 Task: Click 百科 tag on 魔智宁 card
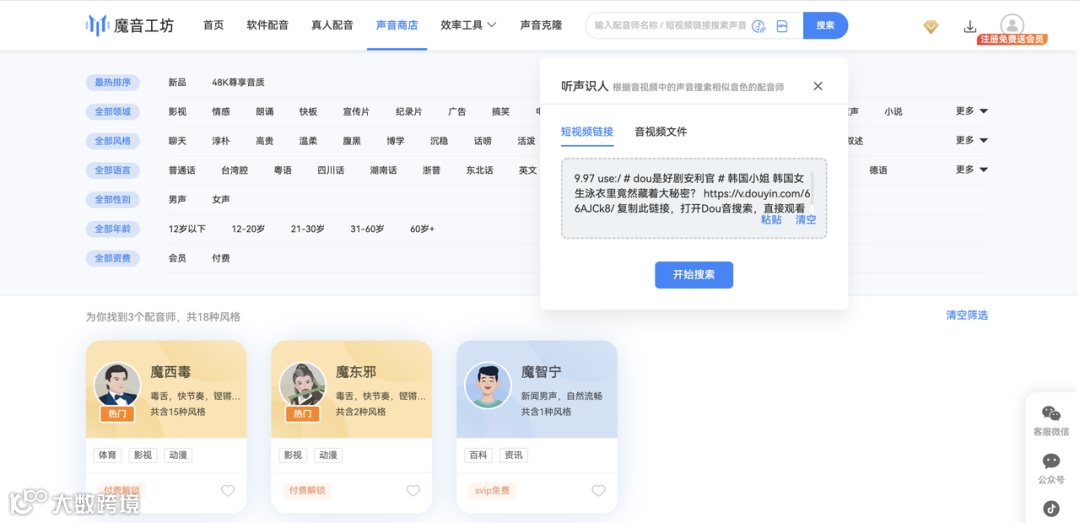point(478,455)
